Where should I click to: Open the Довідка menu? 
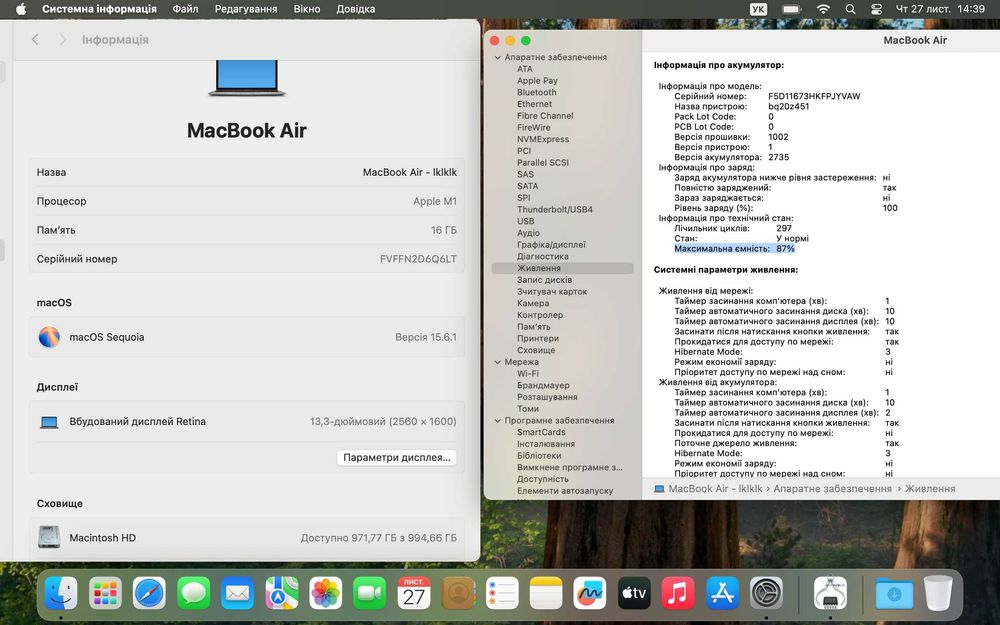coord(356,9)
